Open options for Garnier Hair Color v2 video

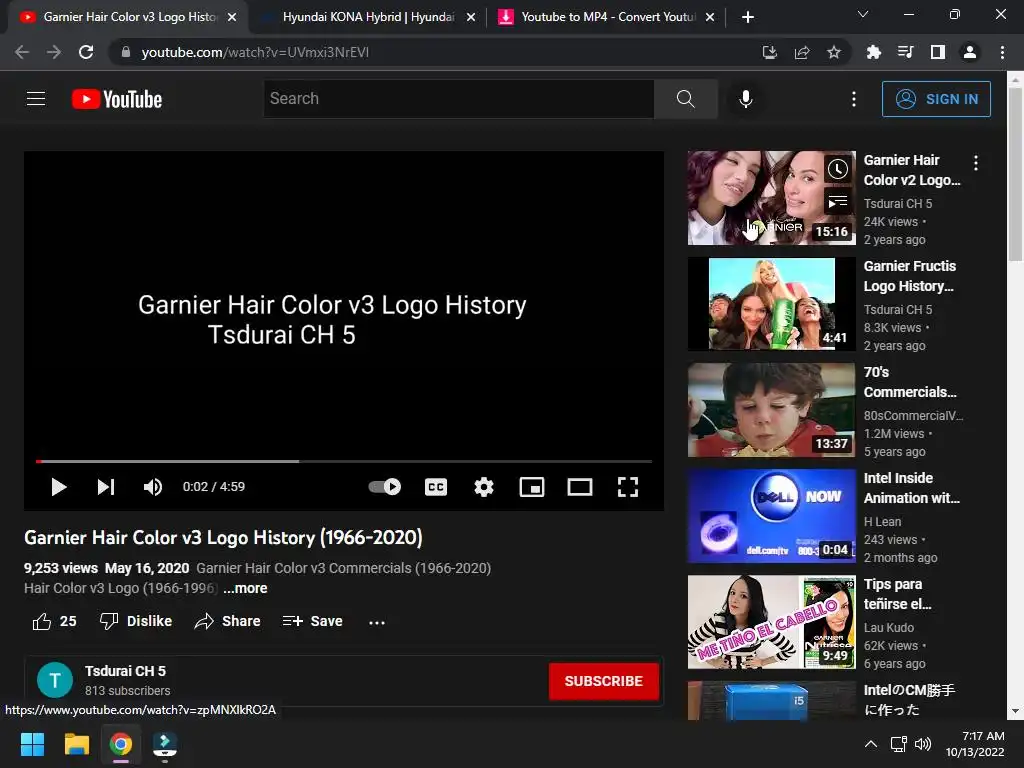pos(976,163)
